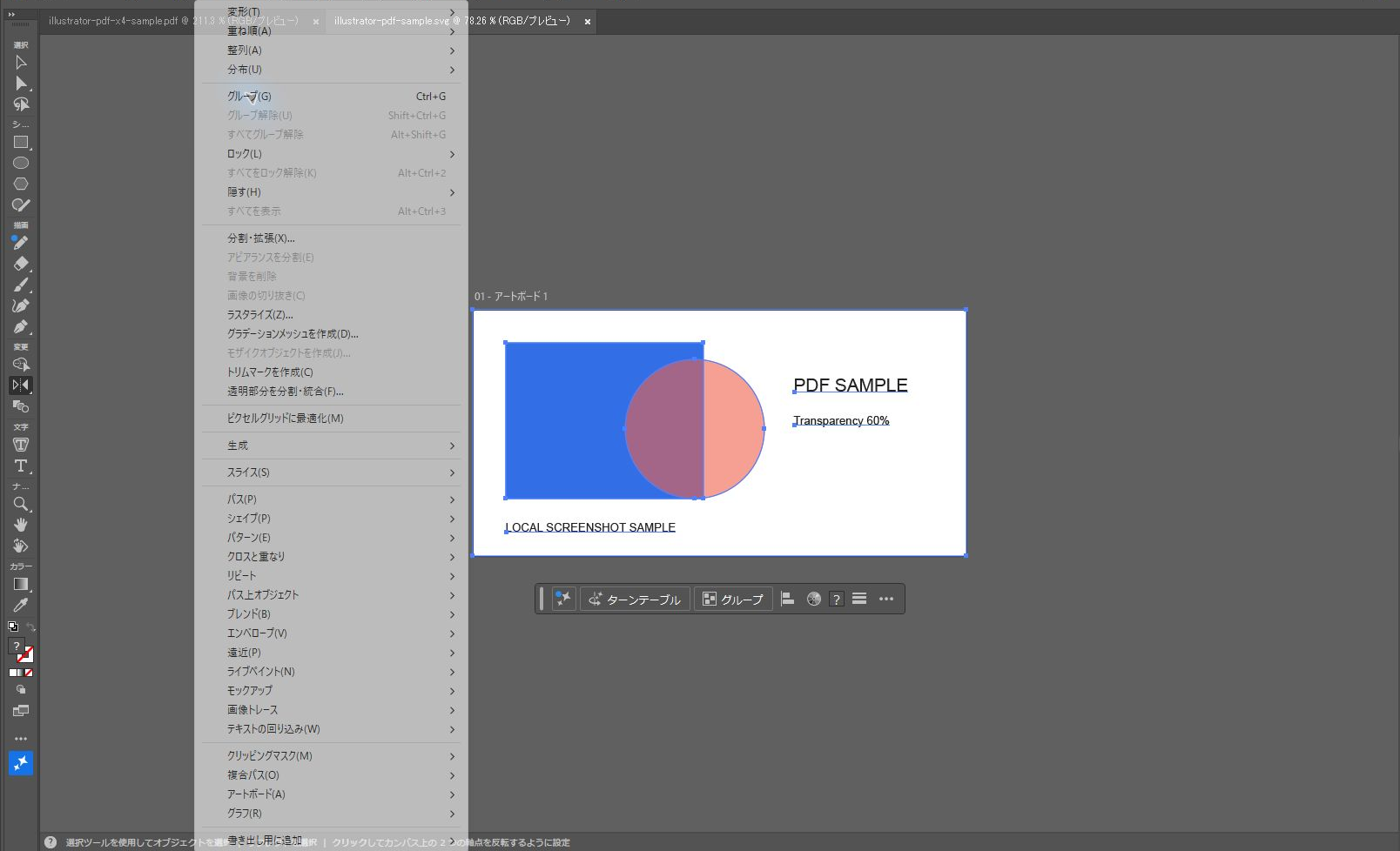Select the Rectangle shape tool
The height and width of the screenshot is (851, 1400).
click(x=21, y=143)
